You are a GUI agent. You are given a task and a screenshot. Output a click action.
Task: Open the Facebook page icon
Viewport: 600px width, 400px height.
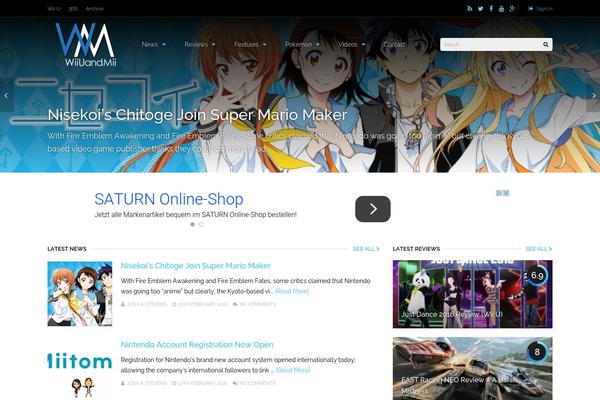click(x=491, y=8)
